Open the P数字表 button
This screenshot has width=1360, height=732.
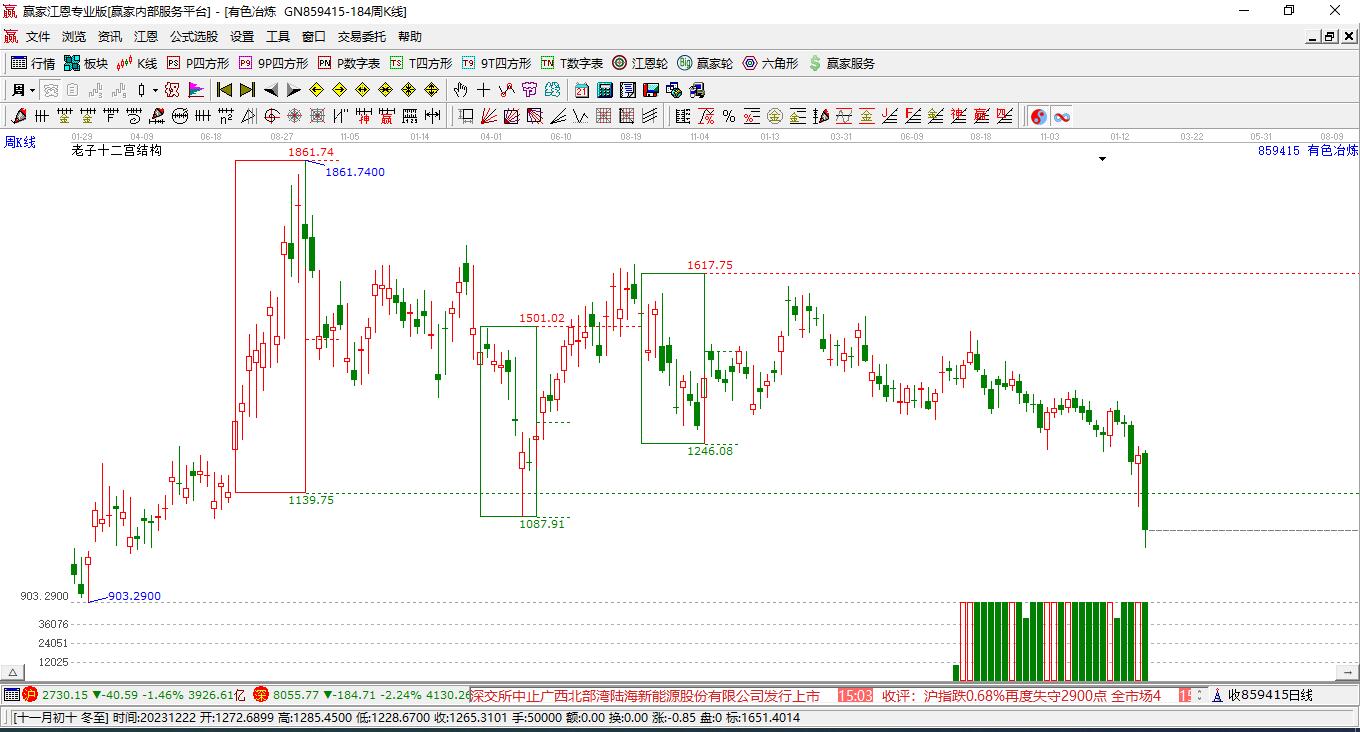point(349,63)
